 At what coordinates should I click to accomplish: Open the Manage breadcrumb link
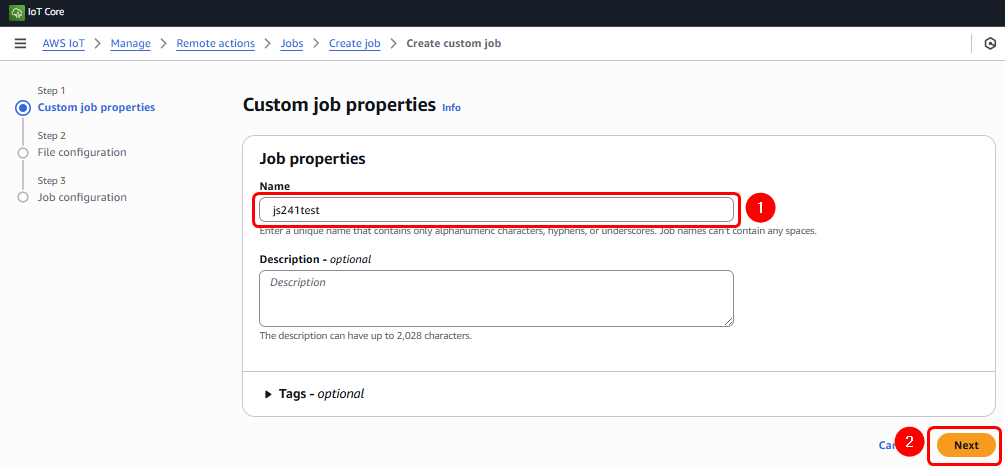(x=131, y=43)
